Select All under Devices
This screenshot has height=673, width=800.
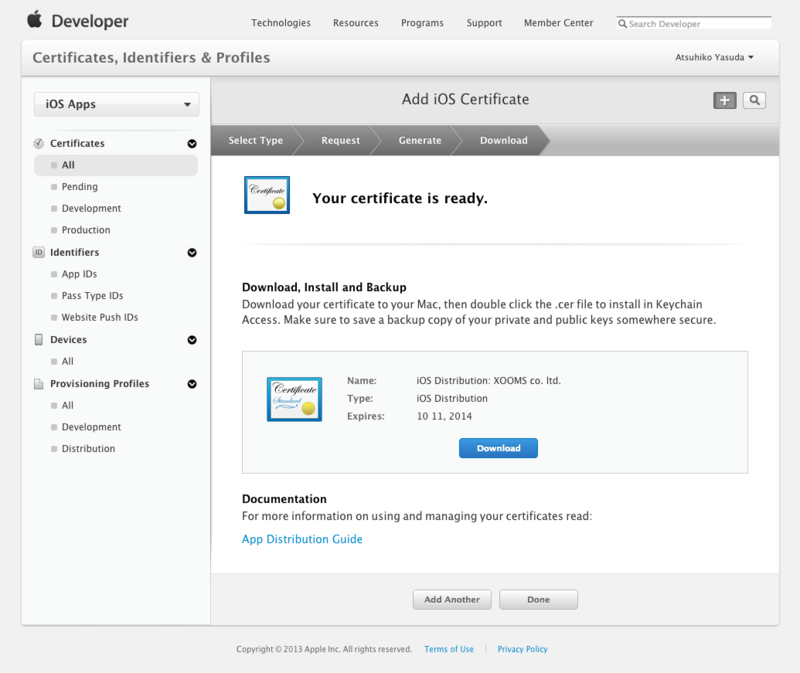pos(67,361)
